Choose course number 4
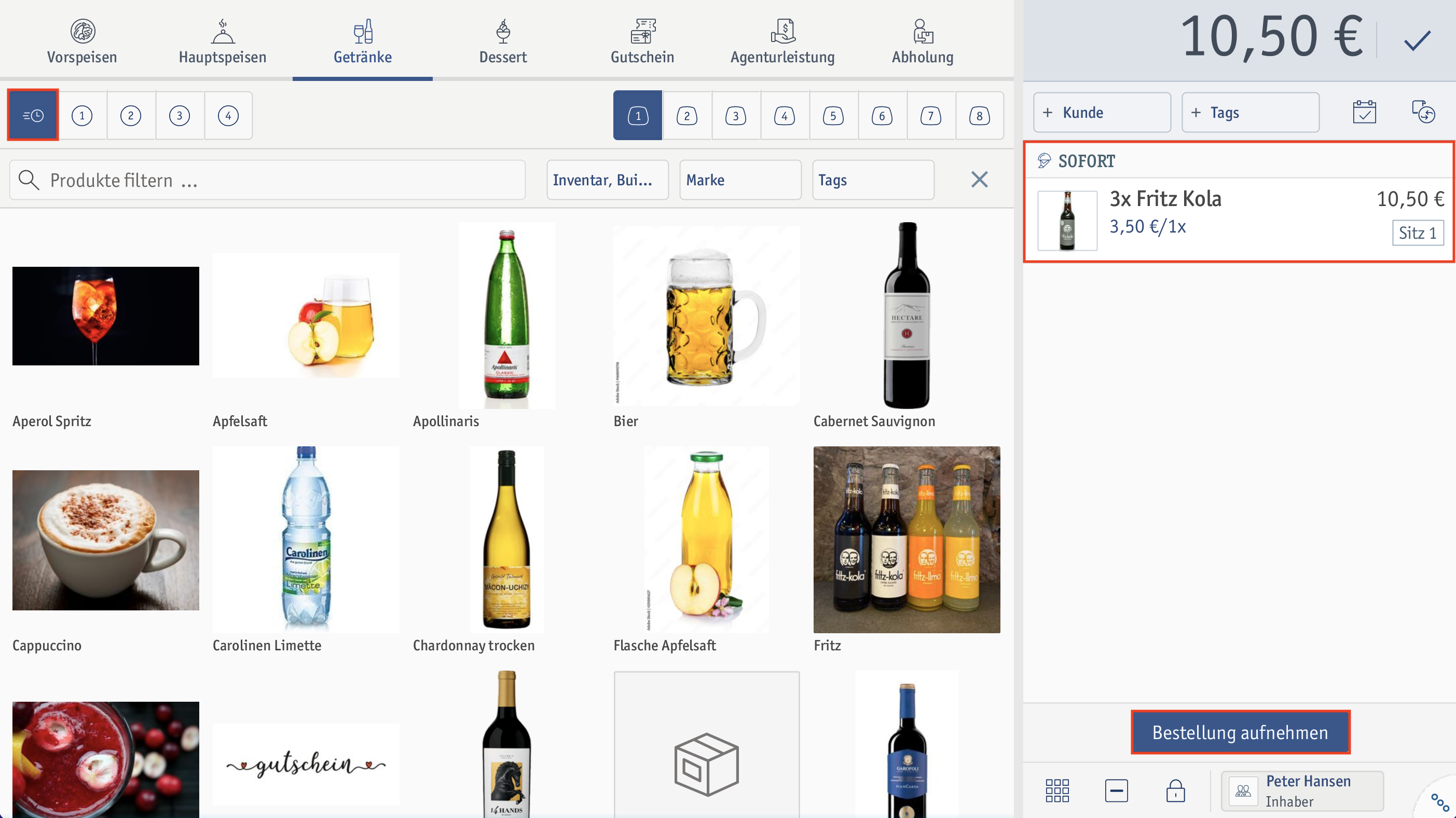This screenshot has width=1456, height=818. pos(228,115)
